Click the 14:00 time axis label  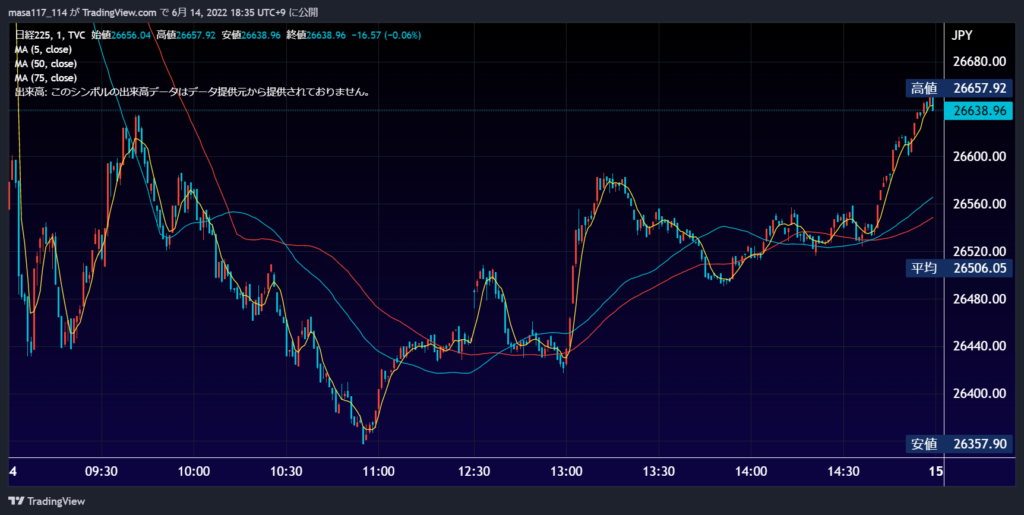pyautogui.click(x=750, y=471)
